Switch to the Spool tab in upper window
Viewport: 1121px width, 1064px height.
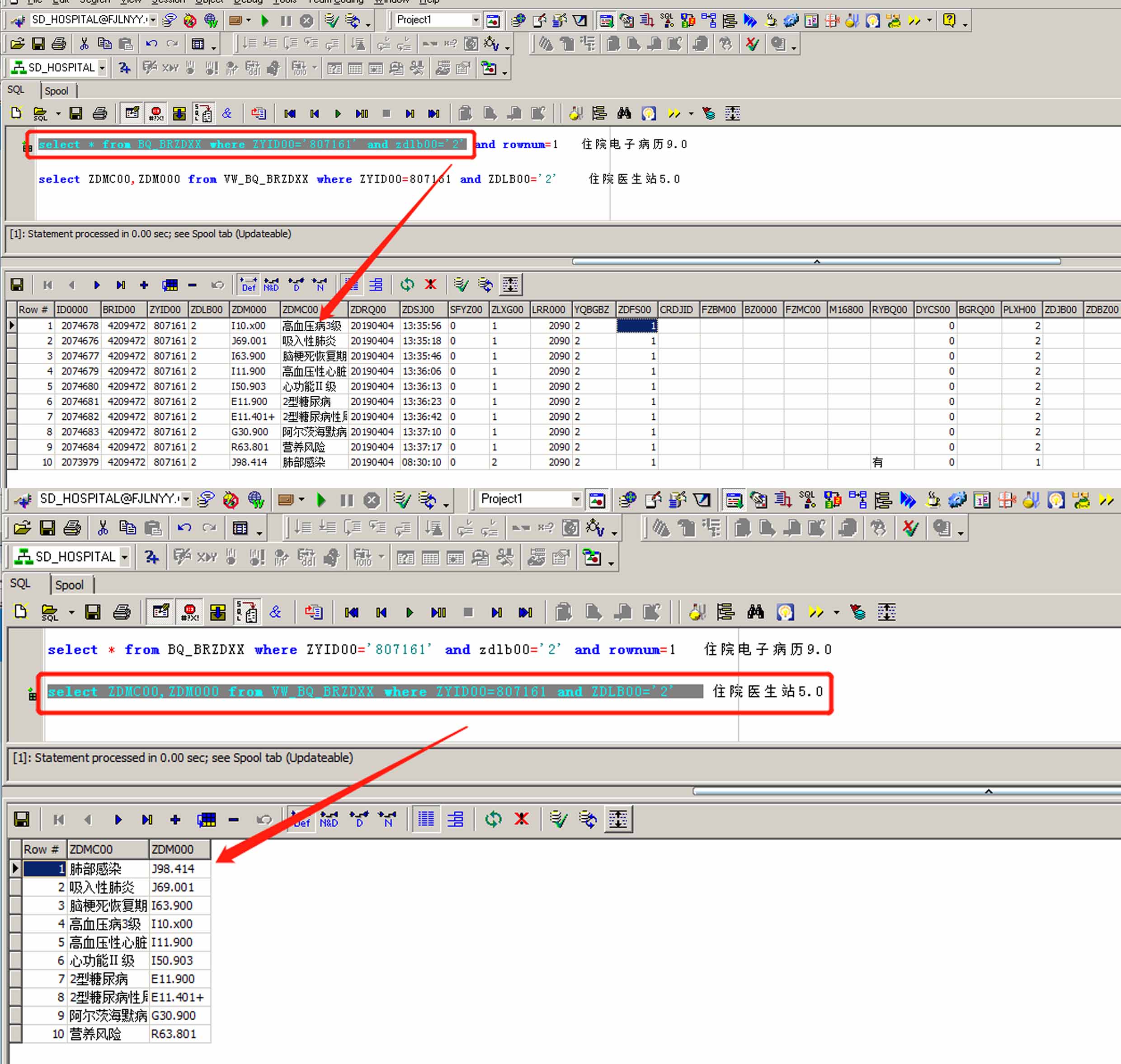tap(56, 91)
